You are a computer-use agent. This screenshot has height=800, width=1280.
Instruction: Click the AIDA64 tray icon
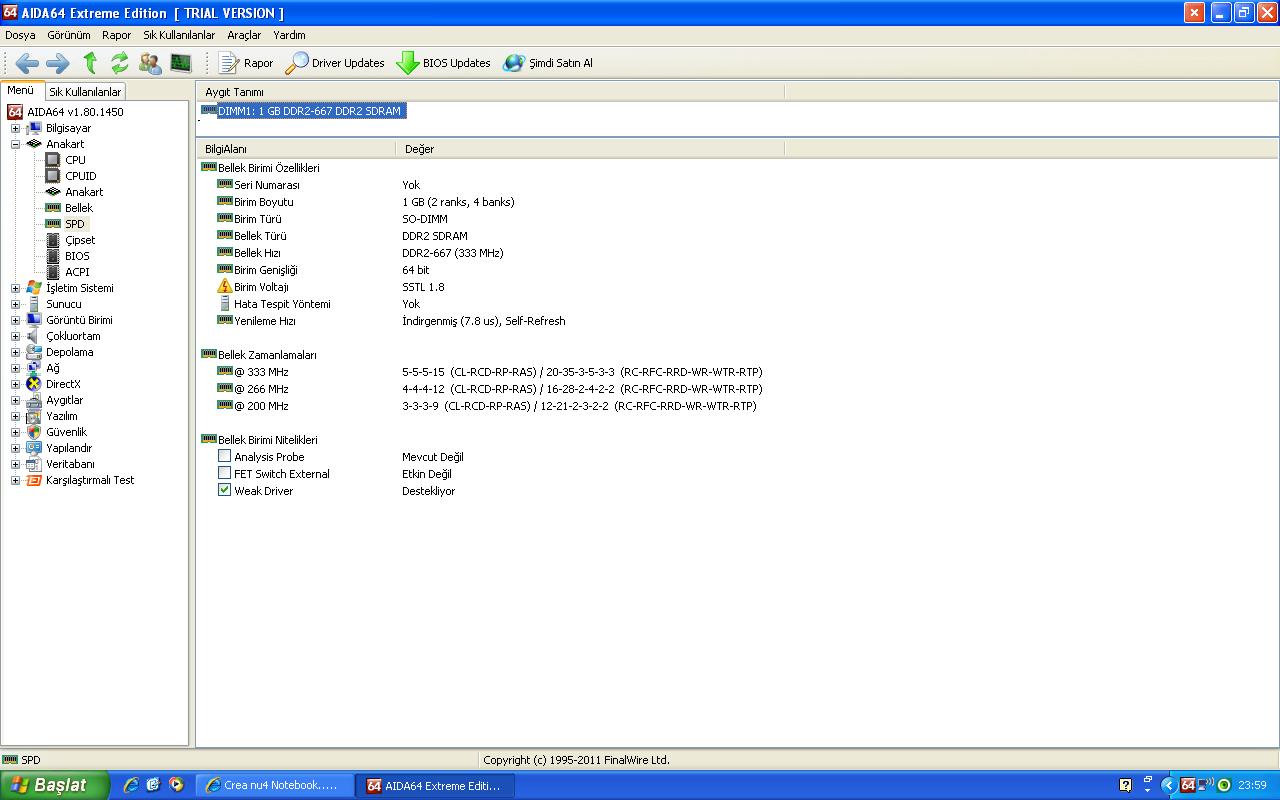tap(1188, 785)
